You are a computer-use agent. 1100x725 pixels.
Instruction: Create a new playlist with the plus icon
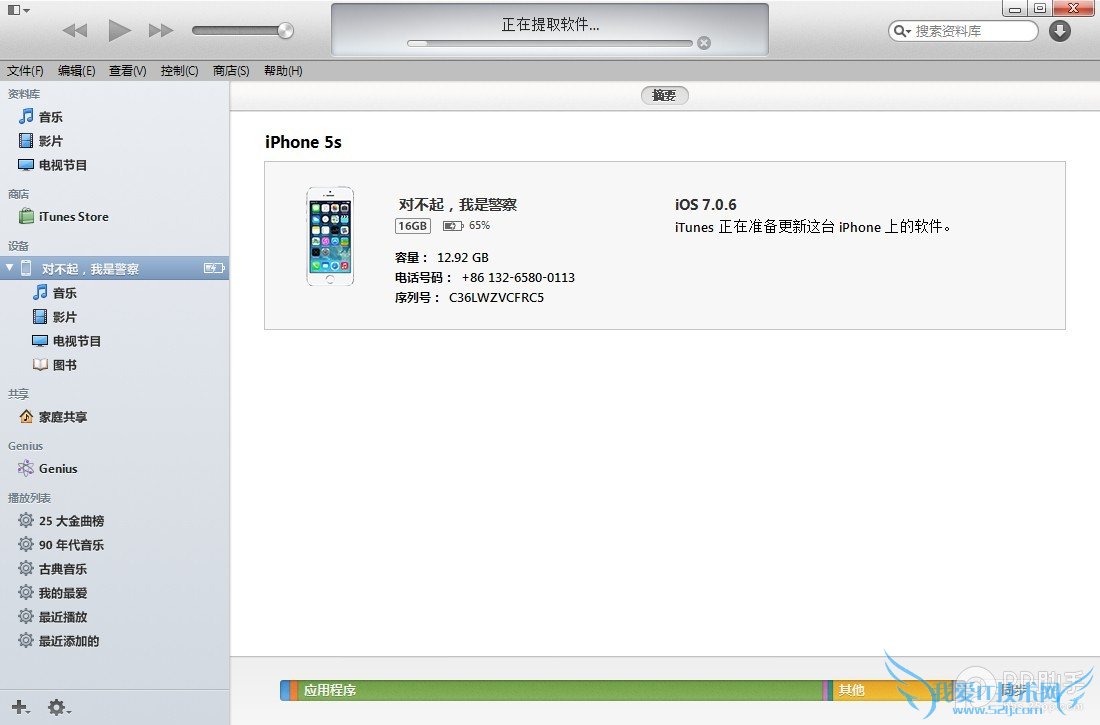point(20,707)
